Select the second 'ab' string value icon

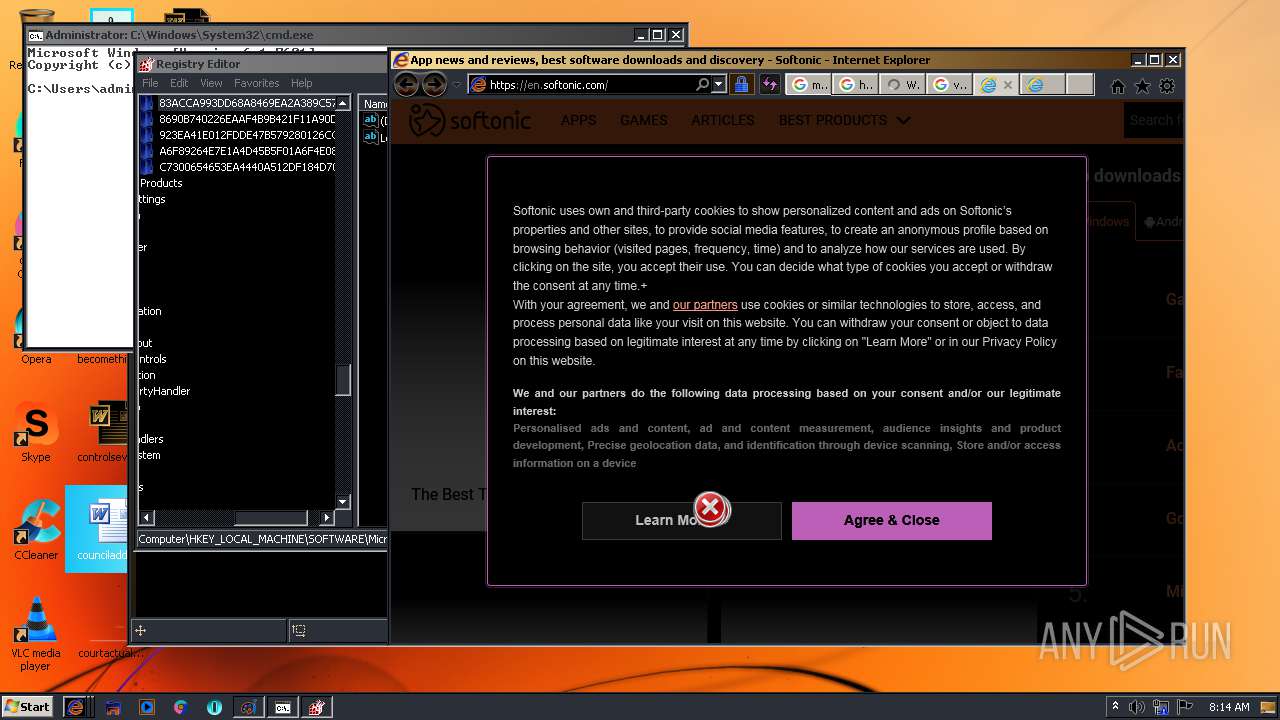(370, 137)
